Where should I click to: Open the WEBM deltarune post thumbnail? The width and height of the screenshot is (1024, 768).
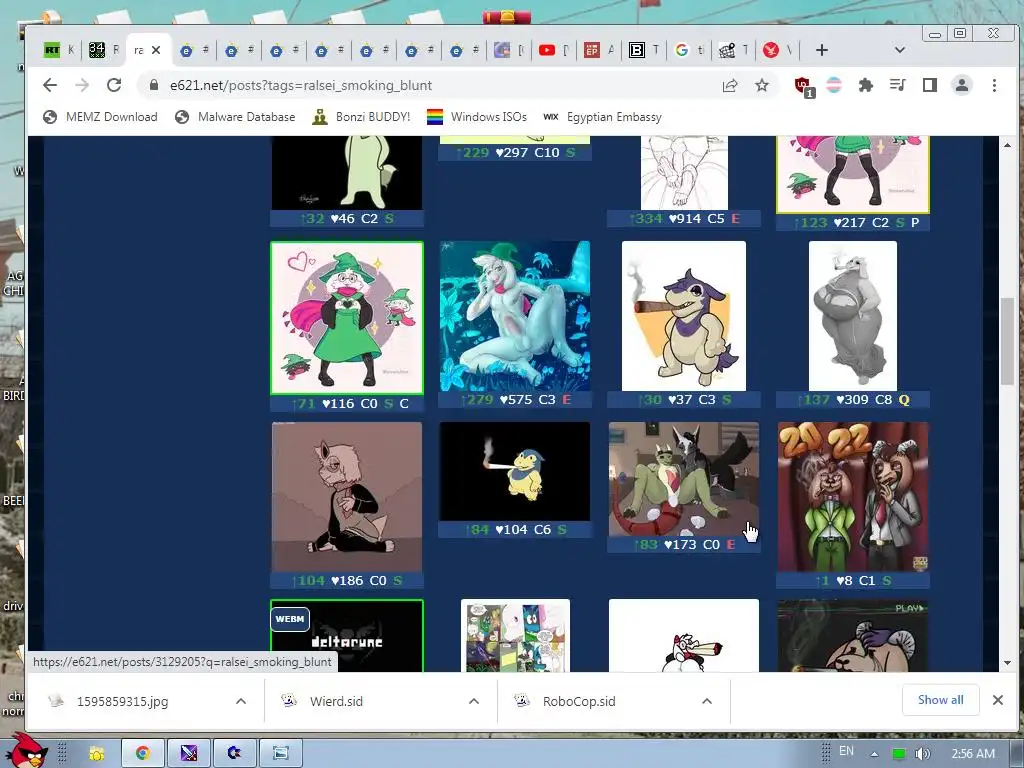[347, 635]
